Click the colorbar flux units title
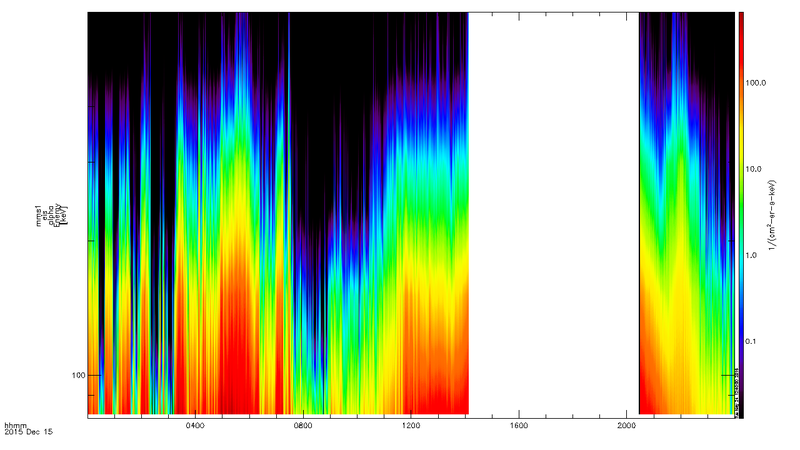Viewport: 800px width, 450px height. pyautogui.click(x=775, y=213)
